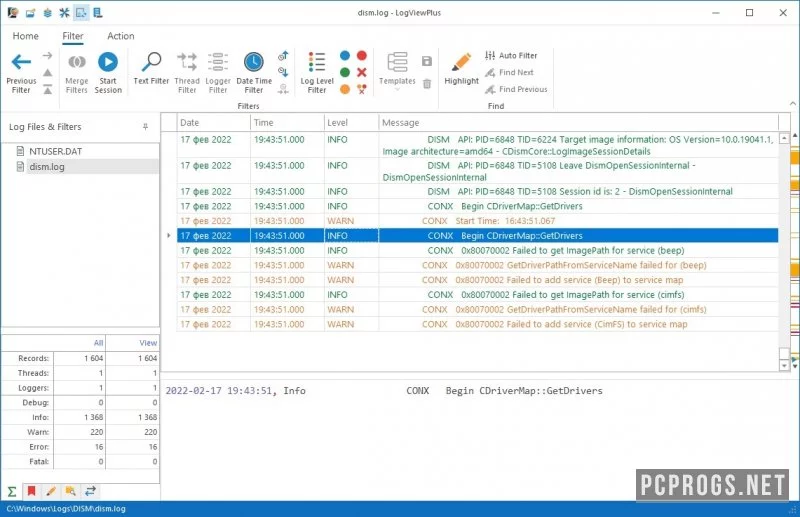Click the rightmost server icon in title bar
Image resolution: width=800 pixels, height=517 pixels.
(97, 13)
